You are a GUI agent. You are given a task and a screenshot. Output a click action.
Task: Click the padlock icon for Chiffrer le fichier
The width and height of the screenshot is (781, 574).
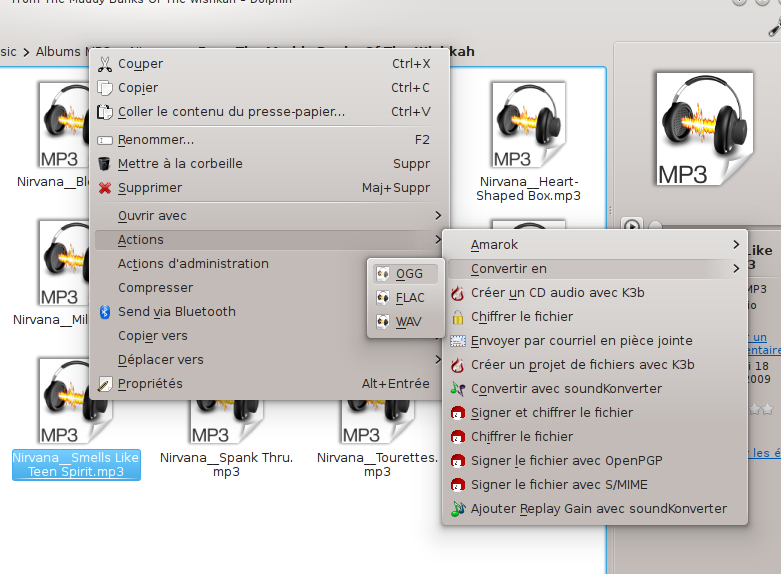tap(458, 317)
